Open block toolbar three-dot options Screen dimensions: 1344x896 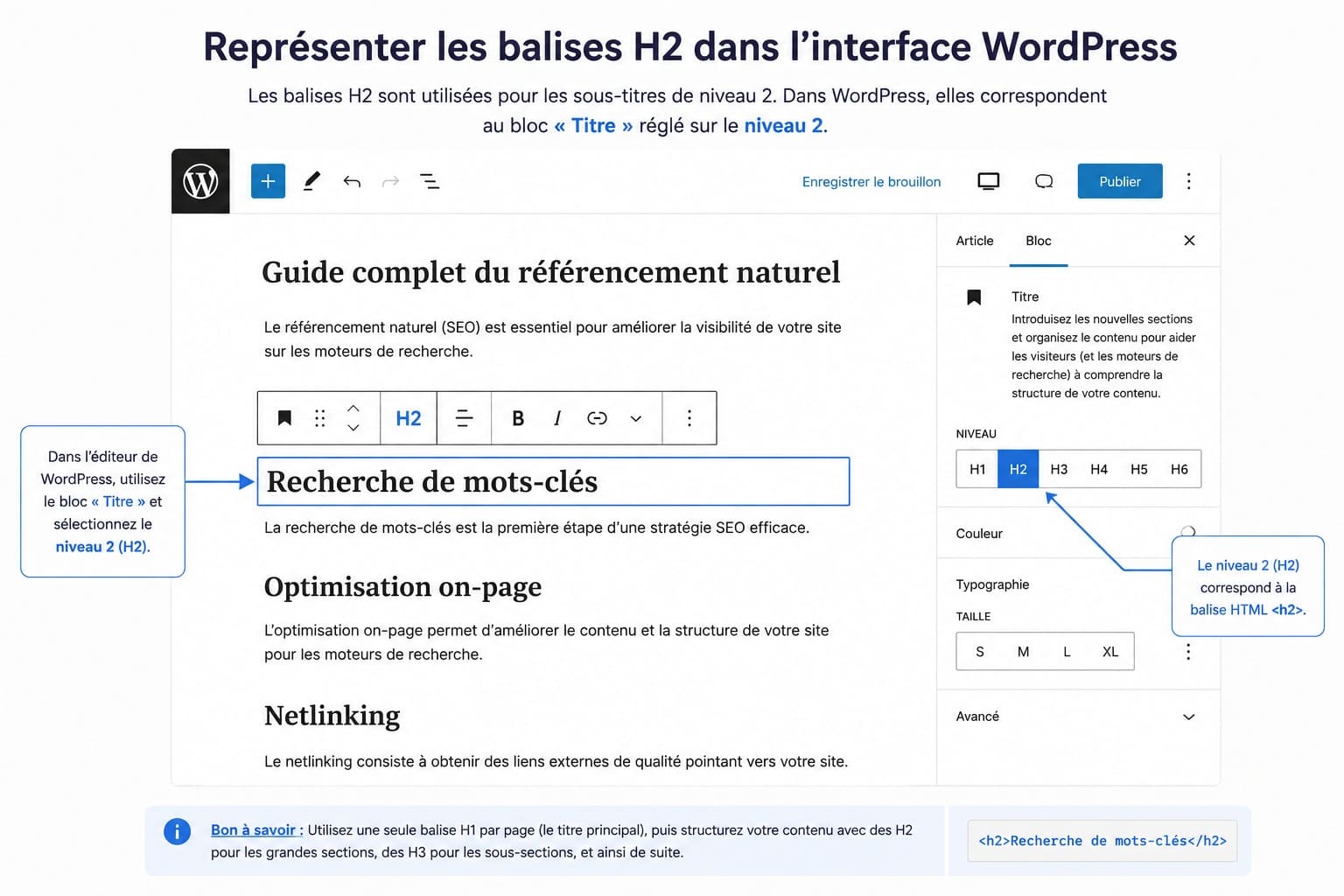coord(689,418)
